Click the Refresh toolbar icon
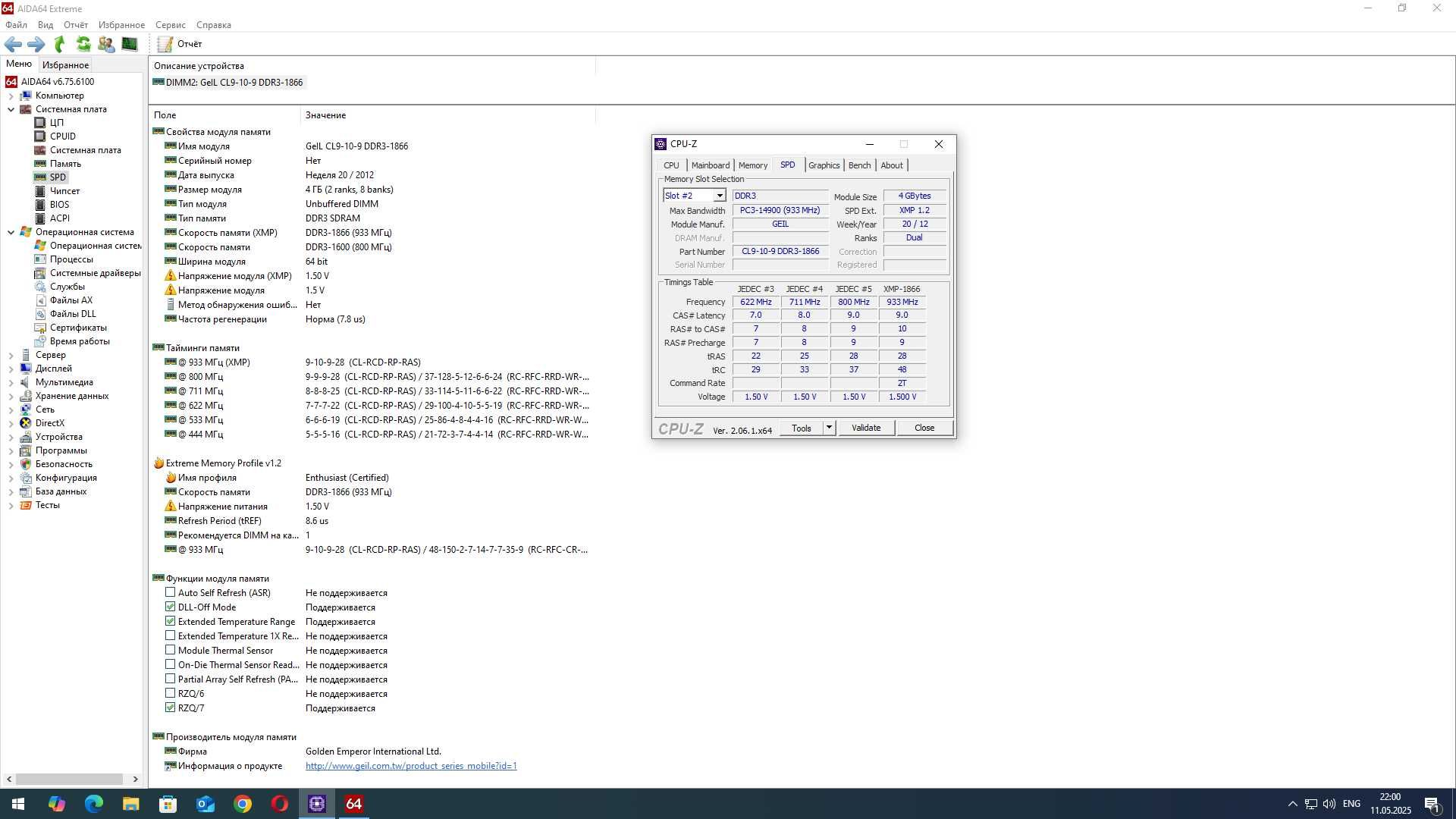Screen dimensions: 1456x819 83,44
